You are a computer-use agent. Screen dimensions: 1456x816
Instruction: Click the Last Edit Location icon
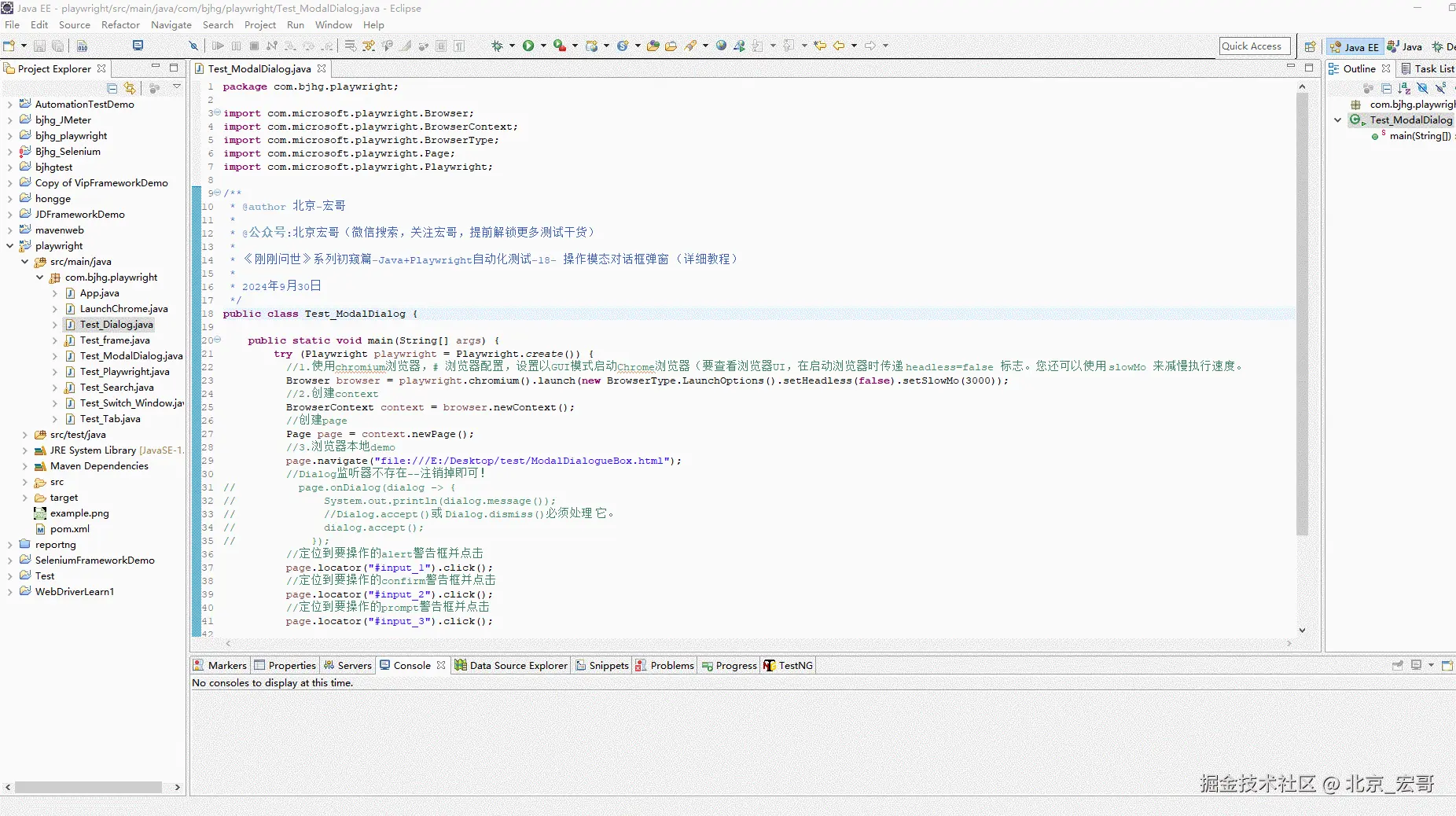pyautogui.click(x=820, y=46)
